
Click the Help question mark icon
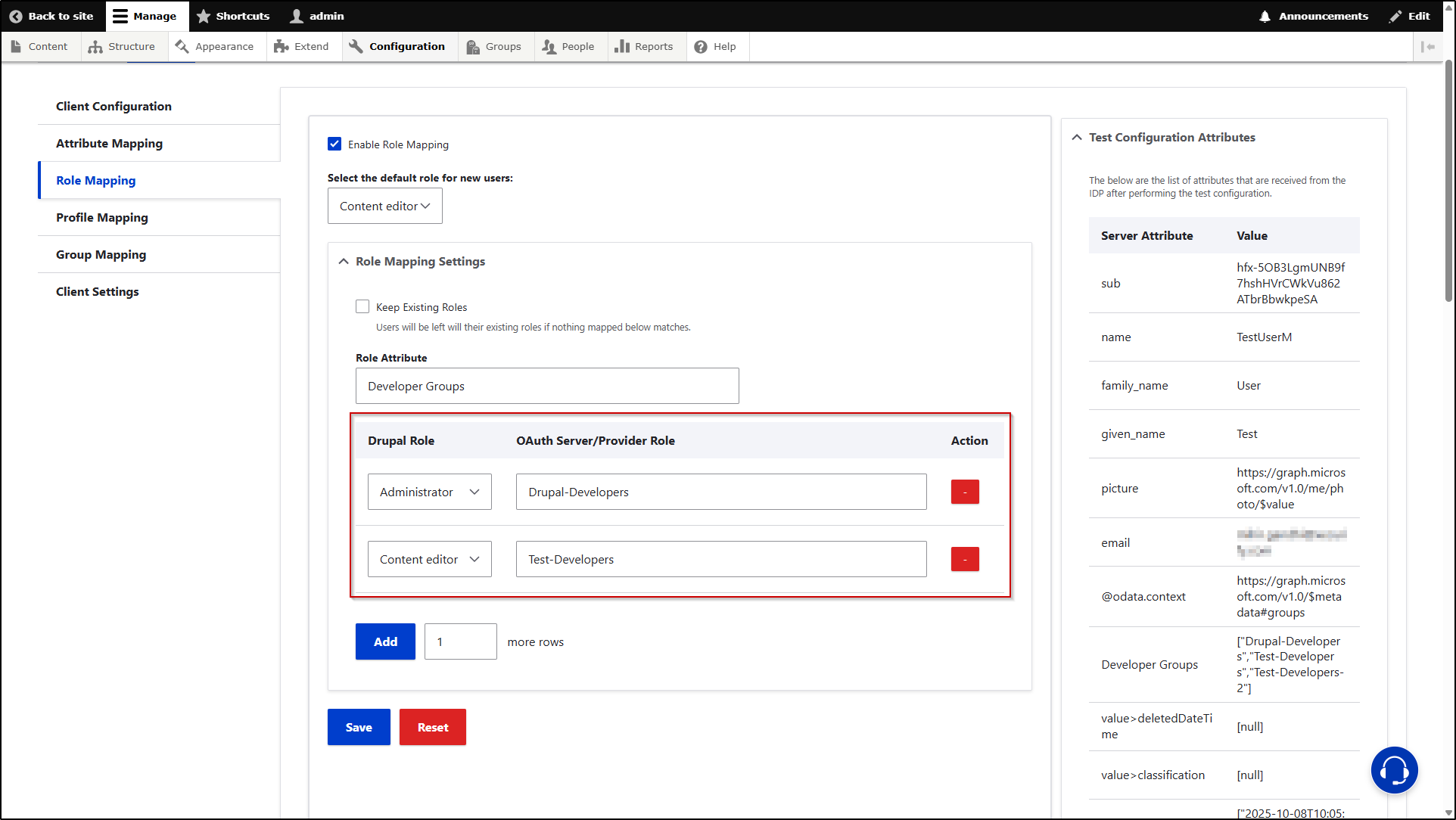click(701, 47)
